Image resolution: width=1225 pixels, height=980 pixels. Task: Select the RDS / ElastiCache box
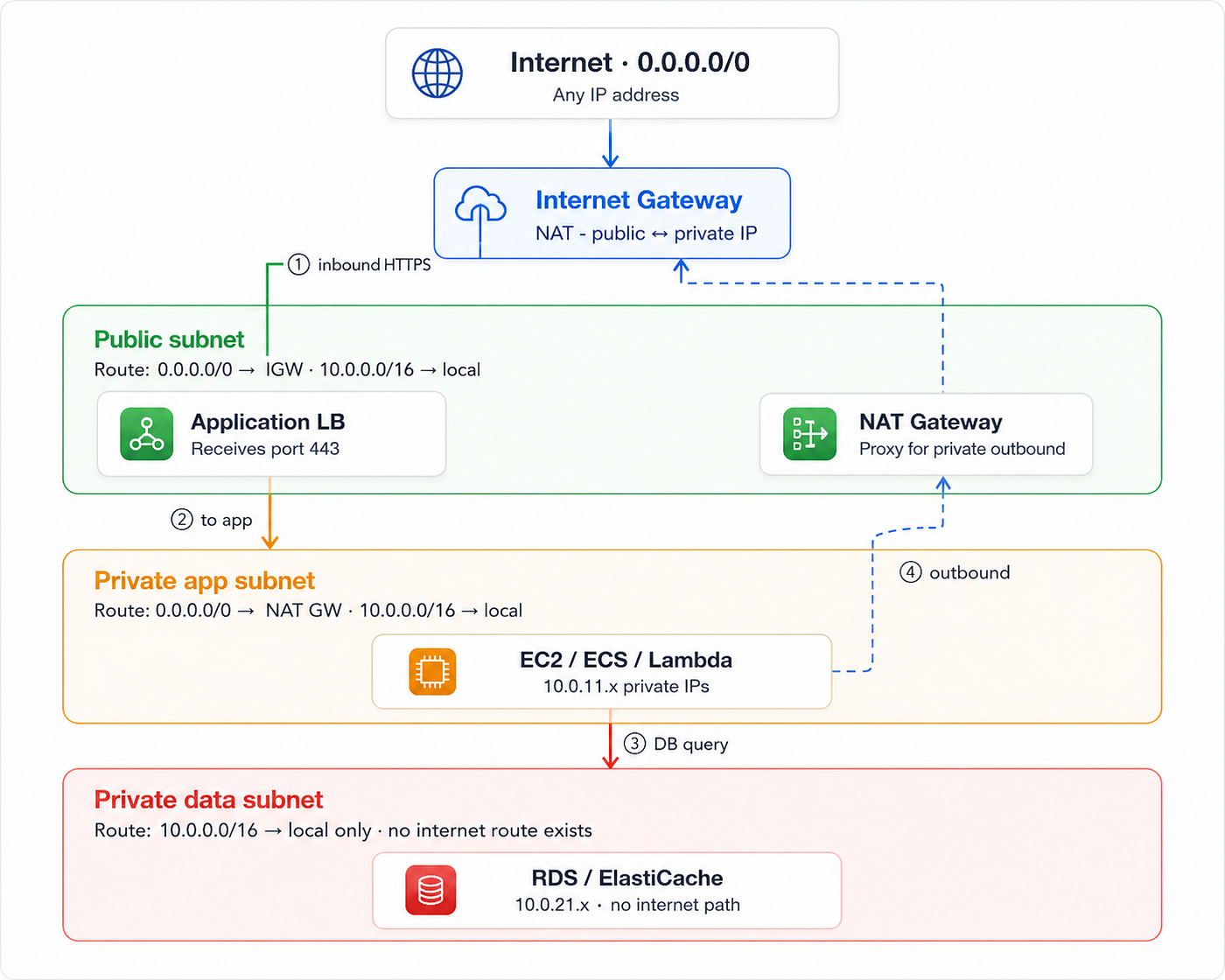coord(607,891)
